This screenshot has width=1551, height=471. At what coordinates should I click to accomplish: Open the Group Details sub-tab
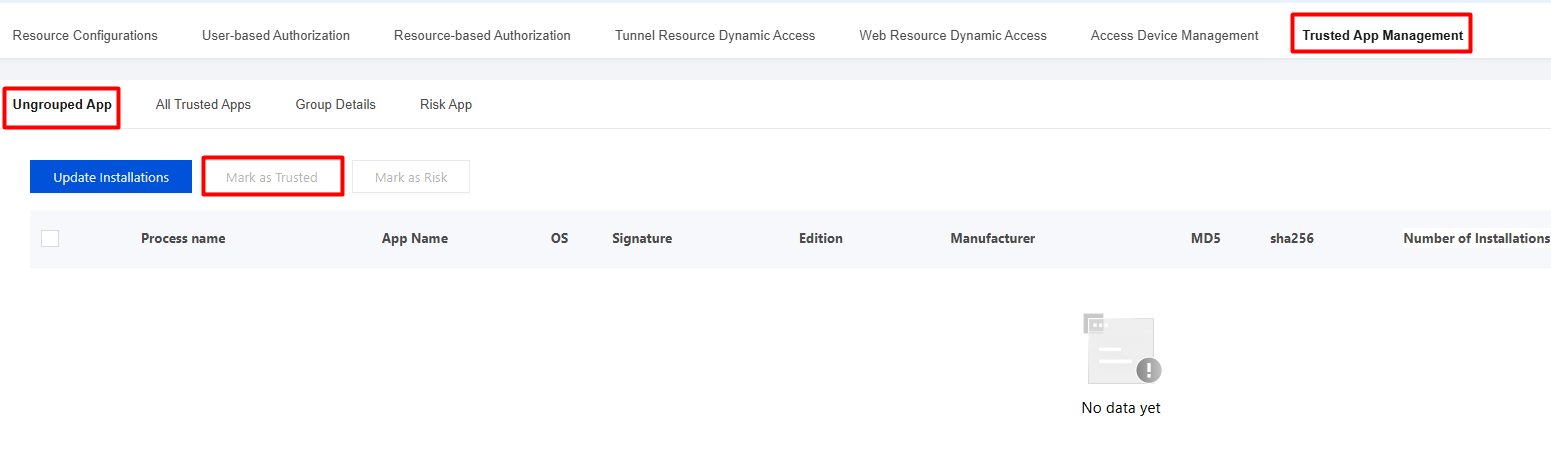click(336, 104)
